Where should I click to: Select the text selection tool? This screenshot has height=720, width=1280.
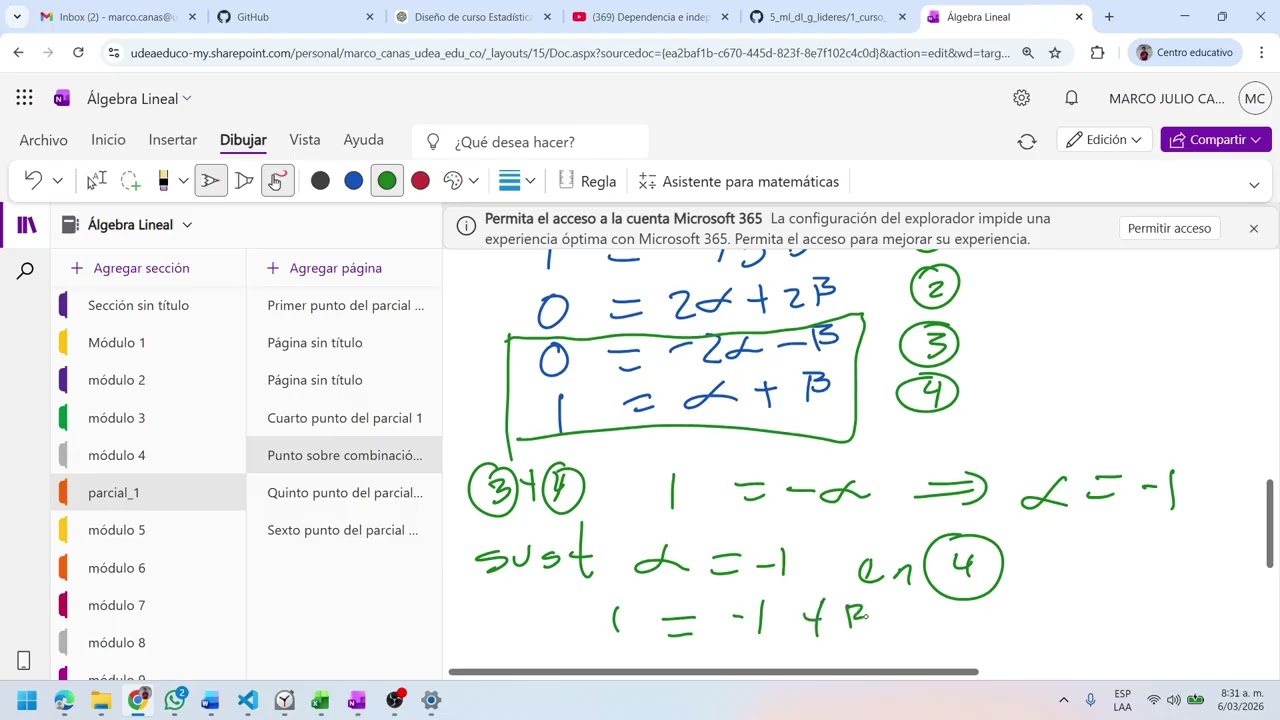[x=96, y=181]
